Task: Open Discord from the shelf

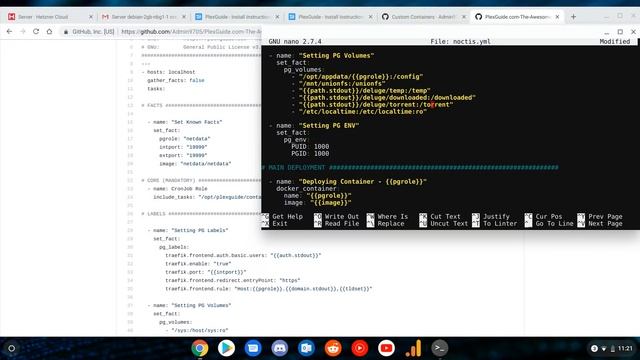Action: [280, 348]
